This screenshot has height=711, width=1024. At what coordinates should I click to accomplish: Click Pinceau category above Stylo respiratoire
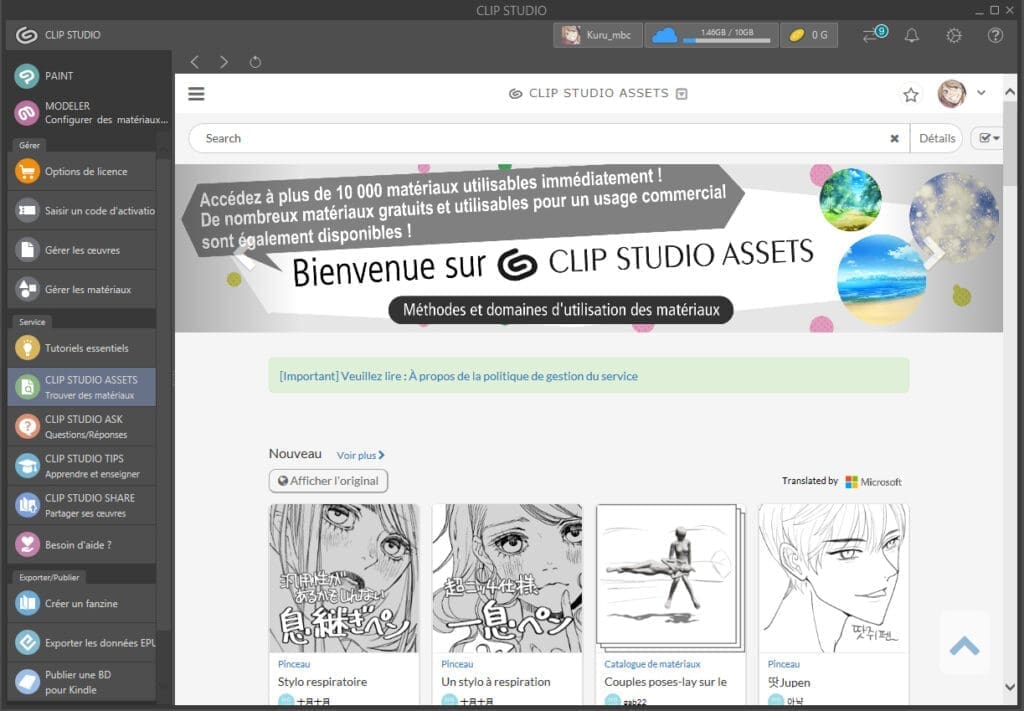click(294, 664)
